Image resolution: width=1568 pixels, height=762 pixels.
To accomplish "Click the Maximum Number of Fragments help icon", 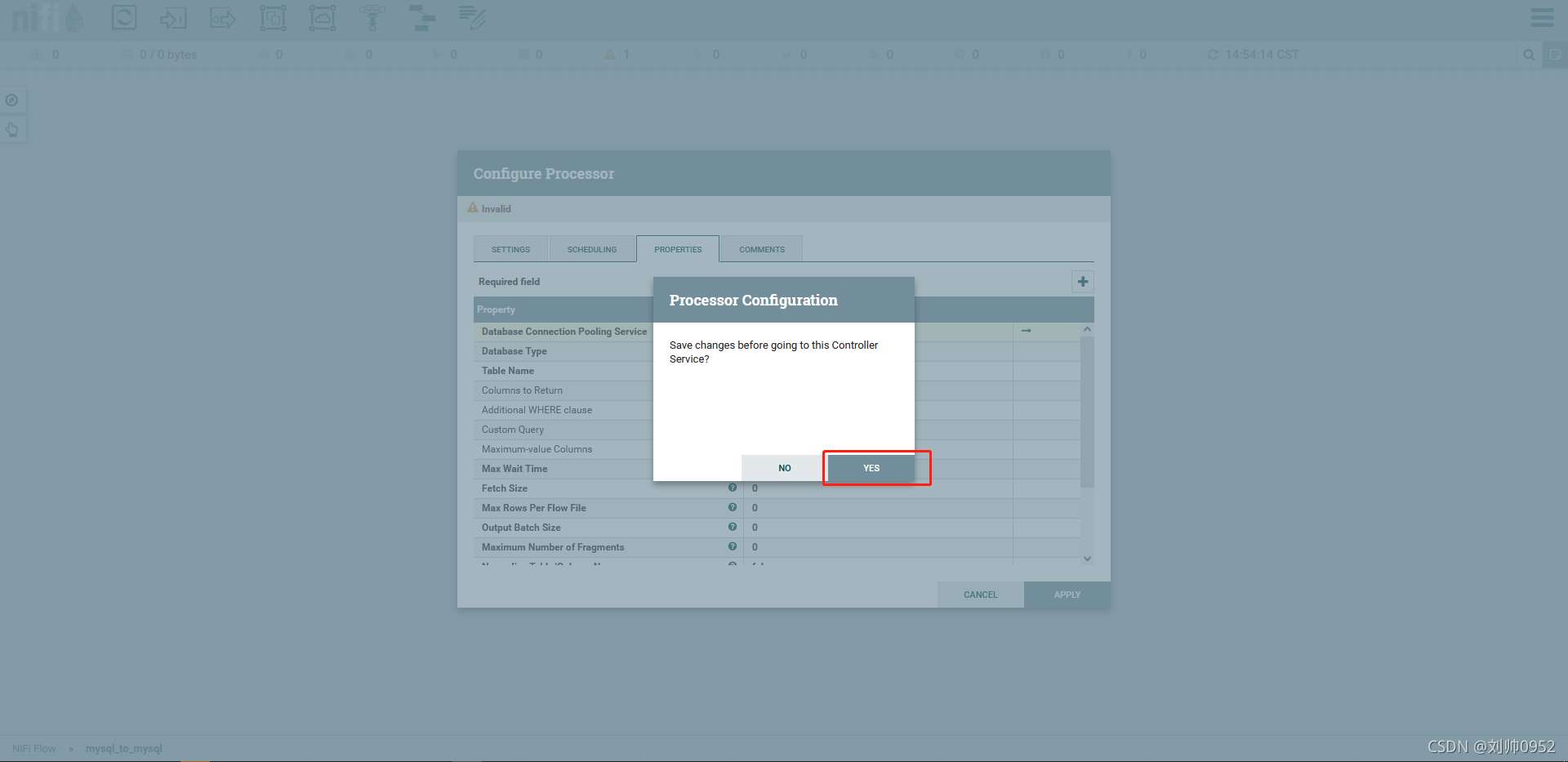I will tap(733, 546).
